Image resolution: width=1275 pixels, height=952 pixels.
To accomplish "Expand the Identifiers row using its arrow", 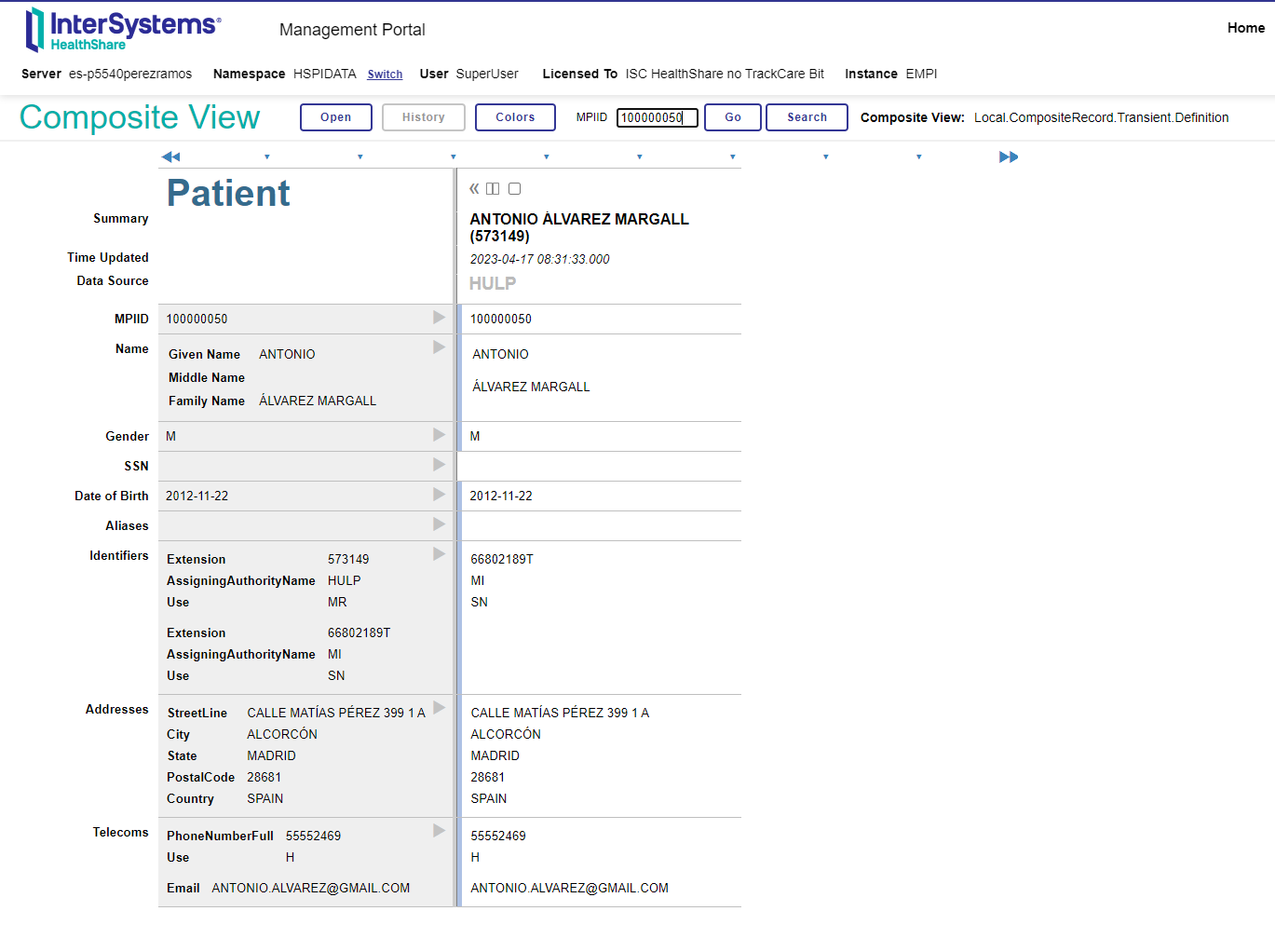I will point(439,554).
